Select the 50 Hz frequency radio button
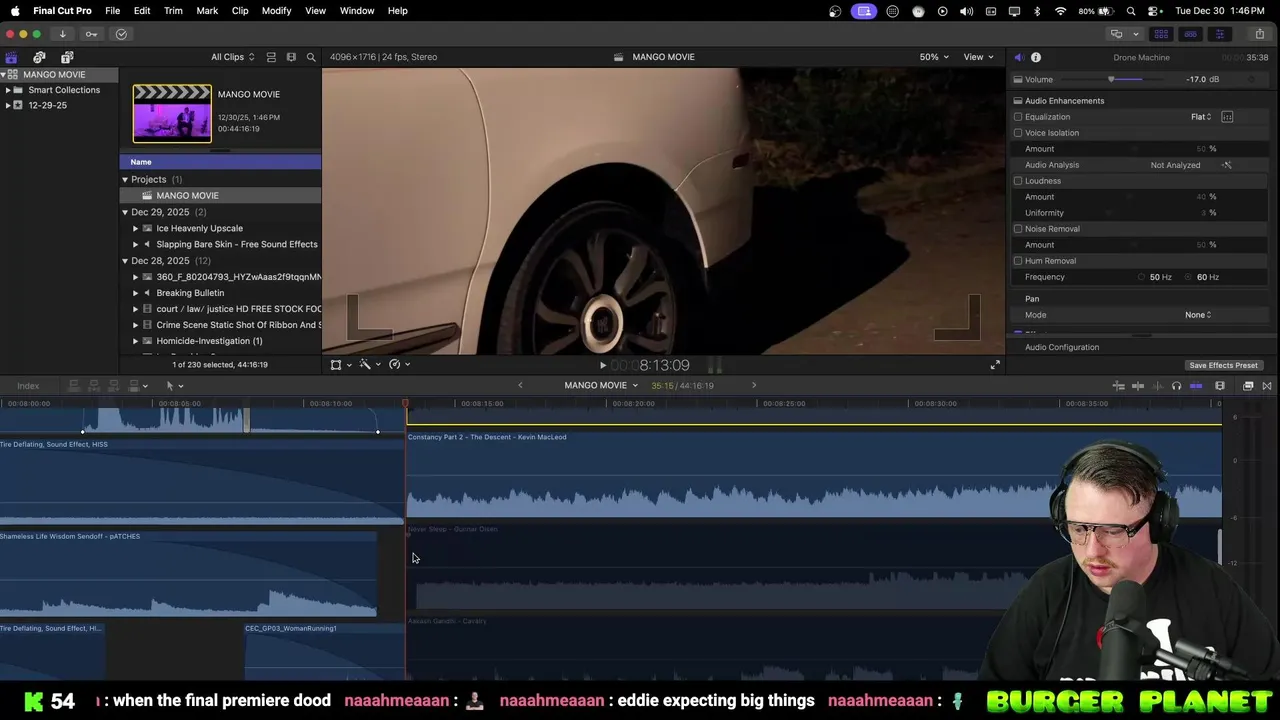 [1142, 277]
